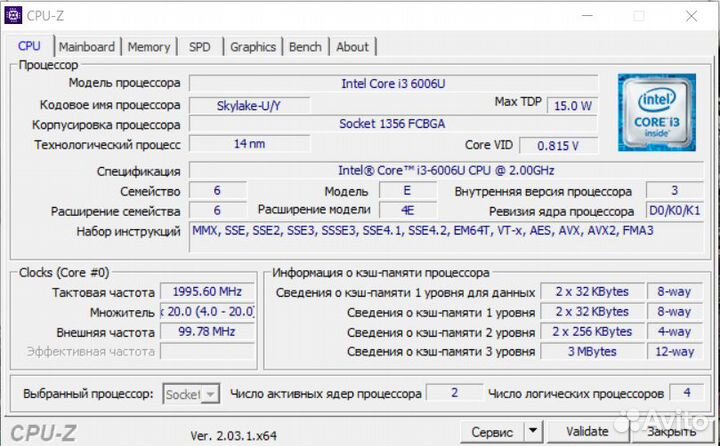Go to the Graphics tab
Viewport: 720px width, 446px height.
tap(253, 47)
